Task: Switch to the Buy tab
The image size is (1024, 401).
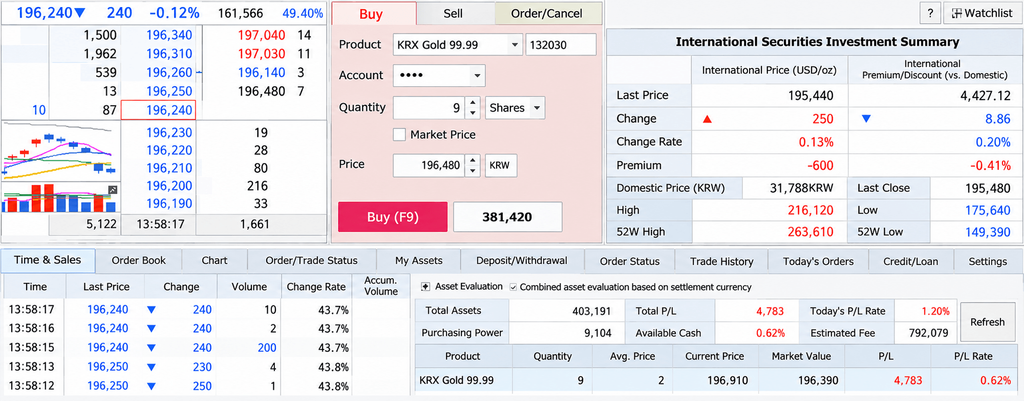Action: click(x=374, y=14)
